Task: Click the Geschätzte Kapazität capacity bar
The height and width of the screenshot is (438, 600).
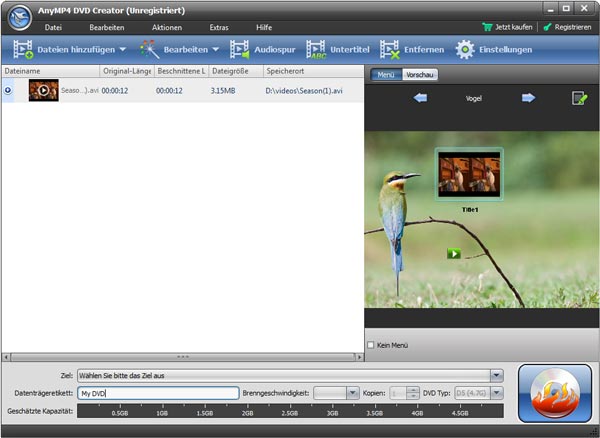Action: tap(290, 411)
